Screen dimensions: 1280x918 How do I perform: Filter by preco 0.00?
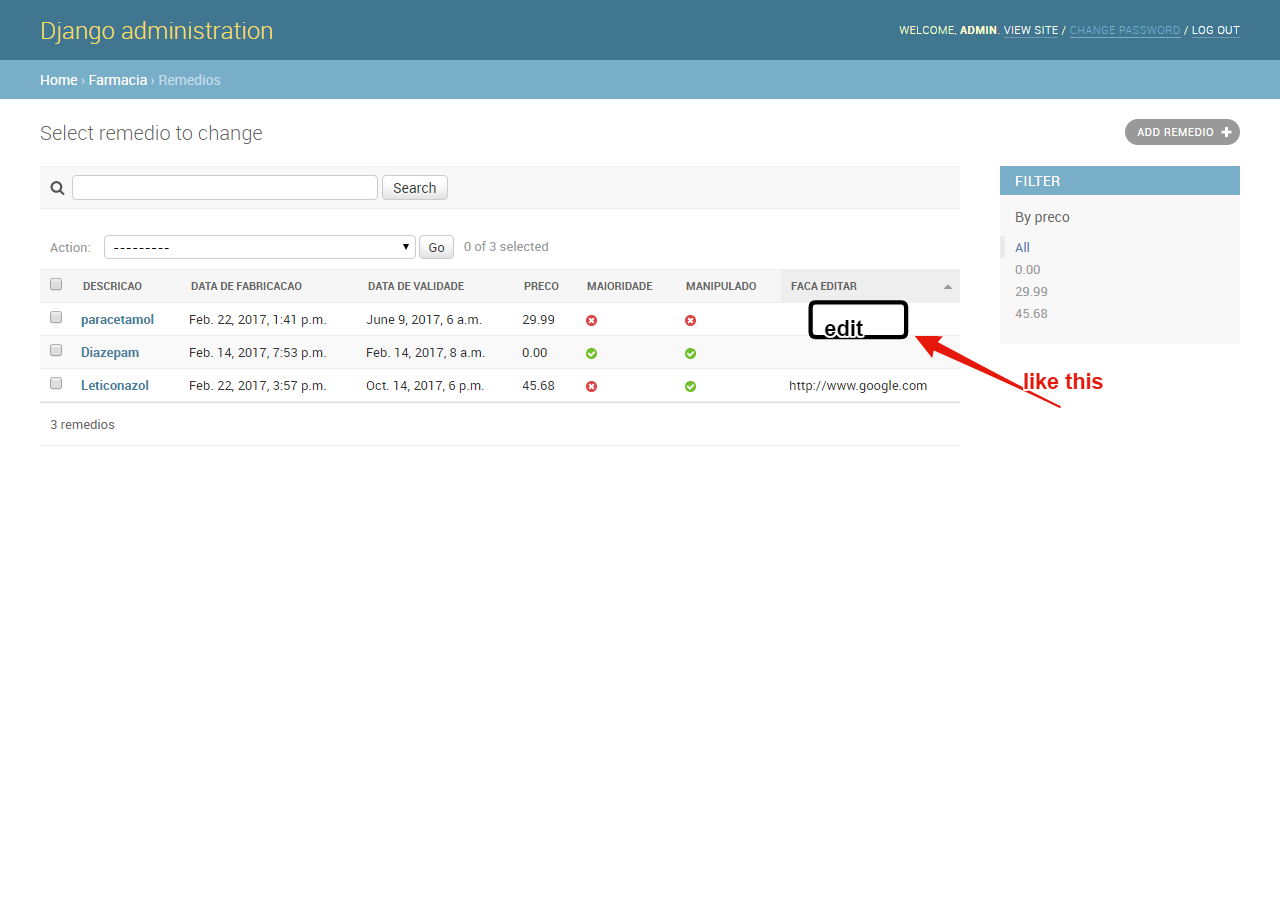pyautogui.click(x=1028, y=270)
